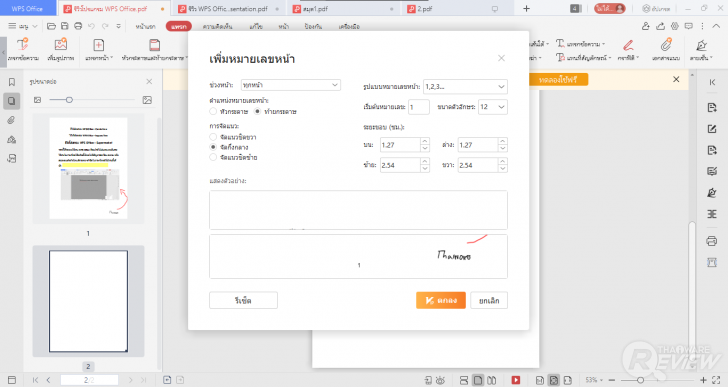Click the undo arrow icon
The width and height of the screenshot is (728, 387).
click(x=91, y=26)
